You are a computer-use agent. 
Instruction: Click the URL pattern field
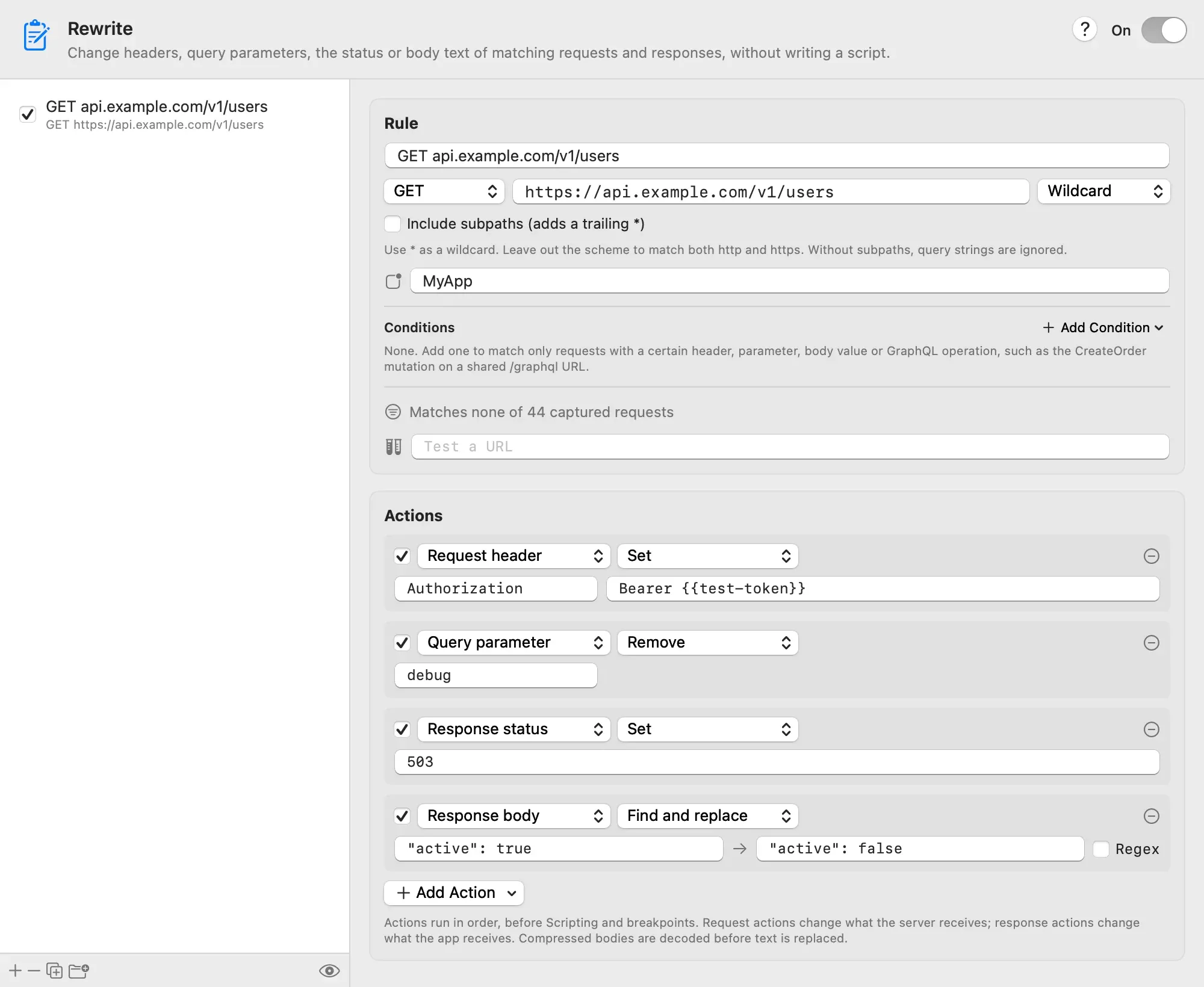[771, 192]
